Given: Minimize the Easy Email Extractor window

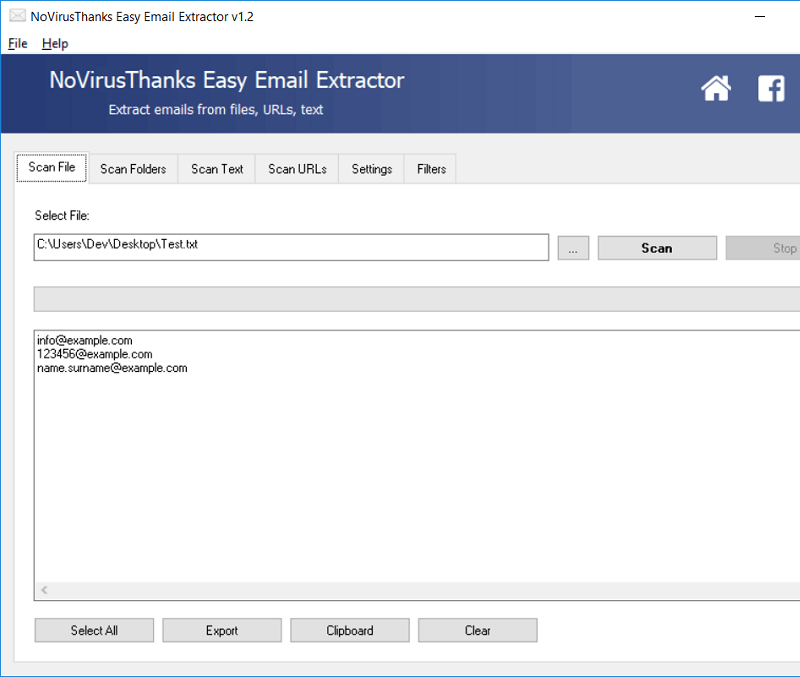Looking at the screenshot, I should point(760,16).
